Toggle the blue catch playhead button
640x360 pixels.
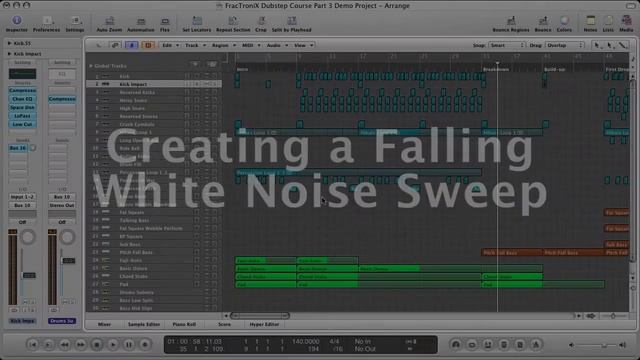click(x=131, y=45)
